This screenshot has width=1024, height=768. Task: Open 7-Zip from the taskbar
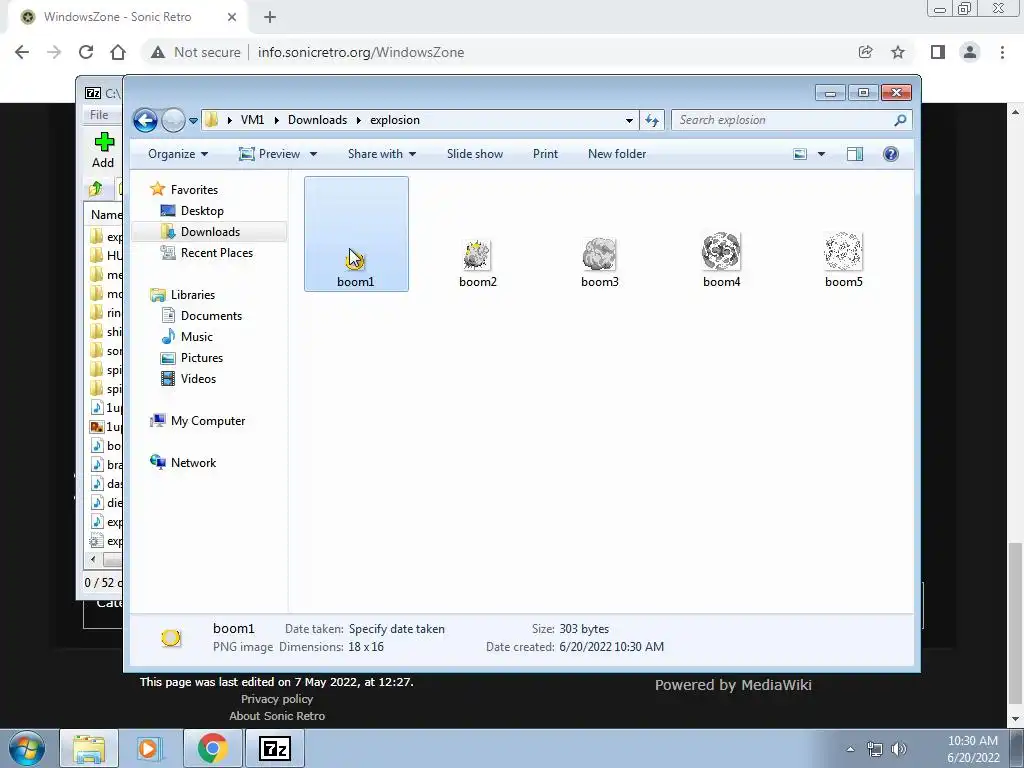(274, 748)
